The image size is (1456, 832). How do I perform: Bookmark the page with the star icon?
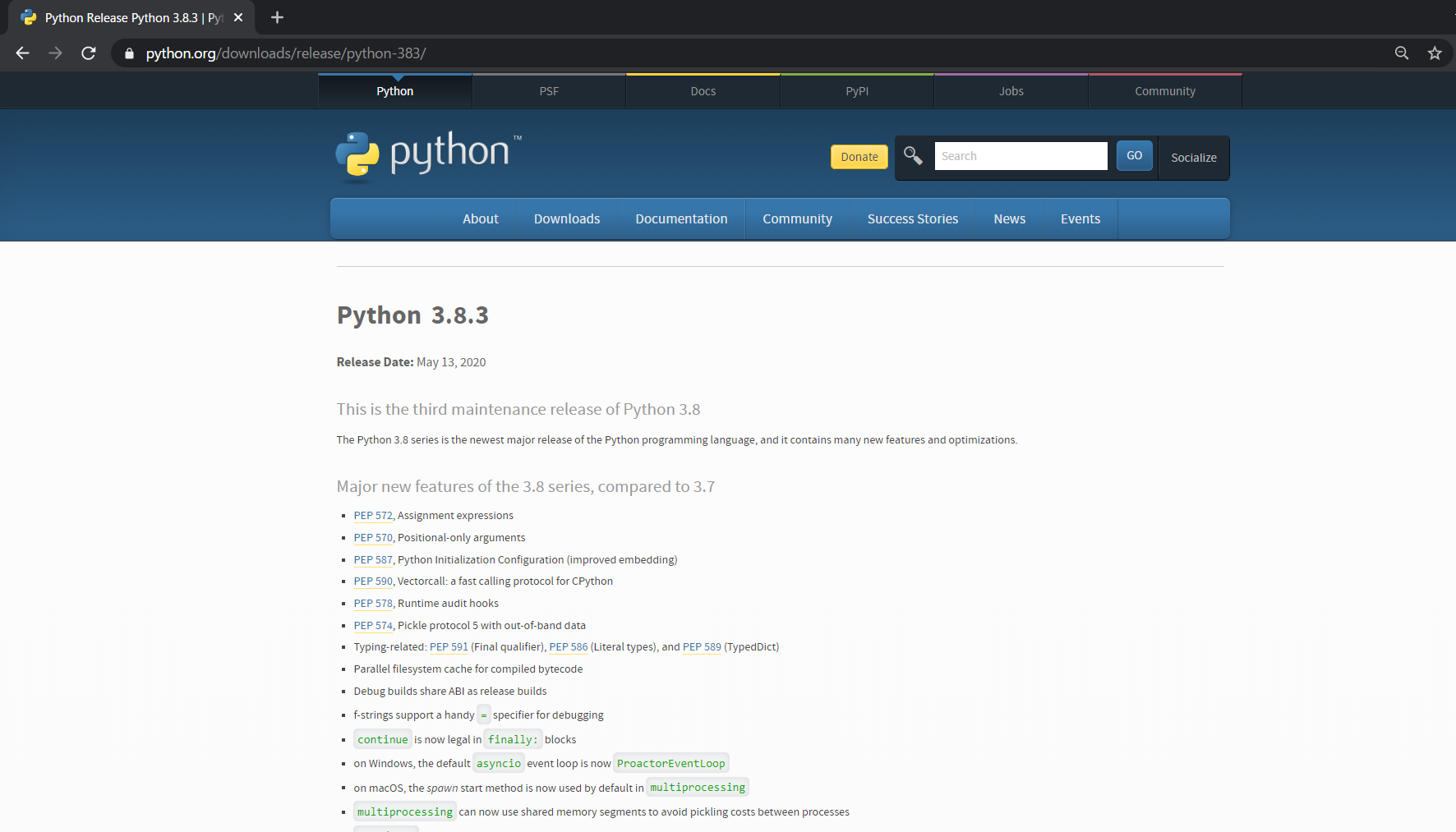[1435, 53]
